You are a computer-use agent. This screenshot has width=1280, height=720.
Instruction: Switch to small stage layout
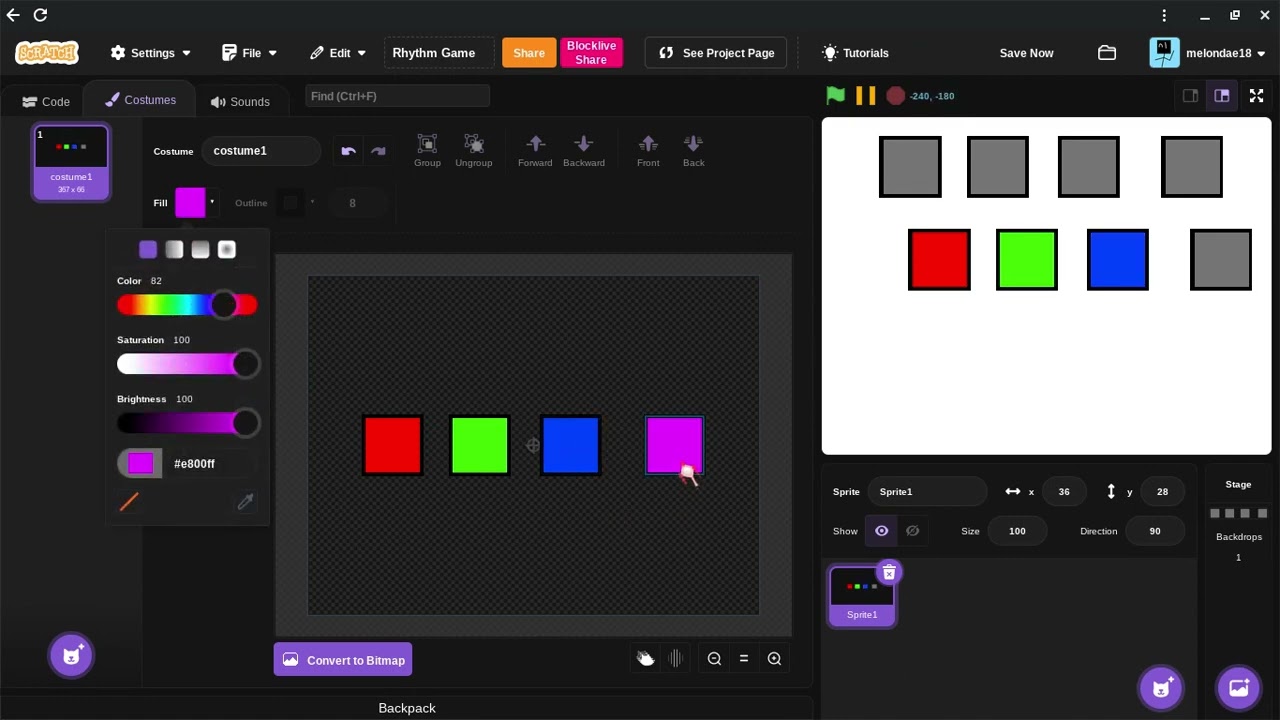pos(1190,96)
